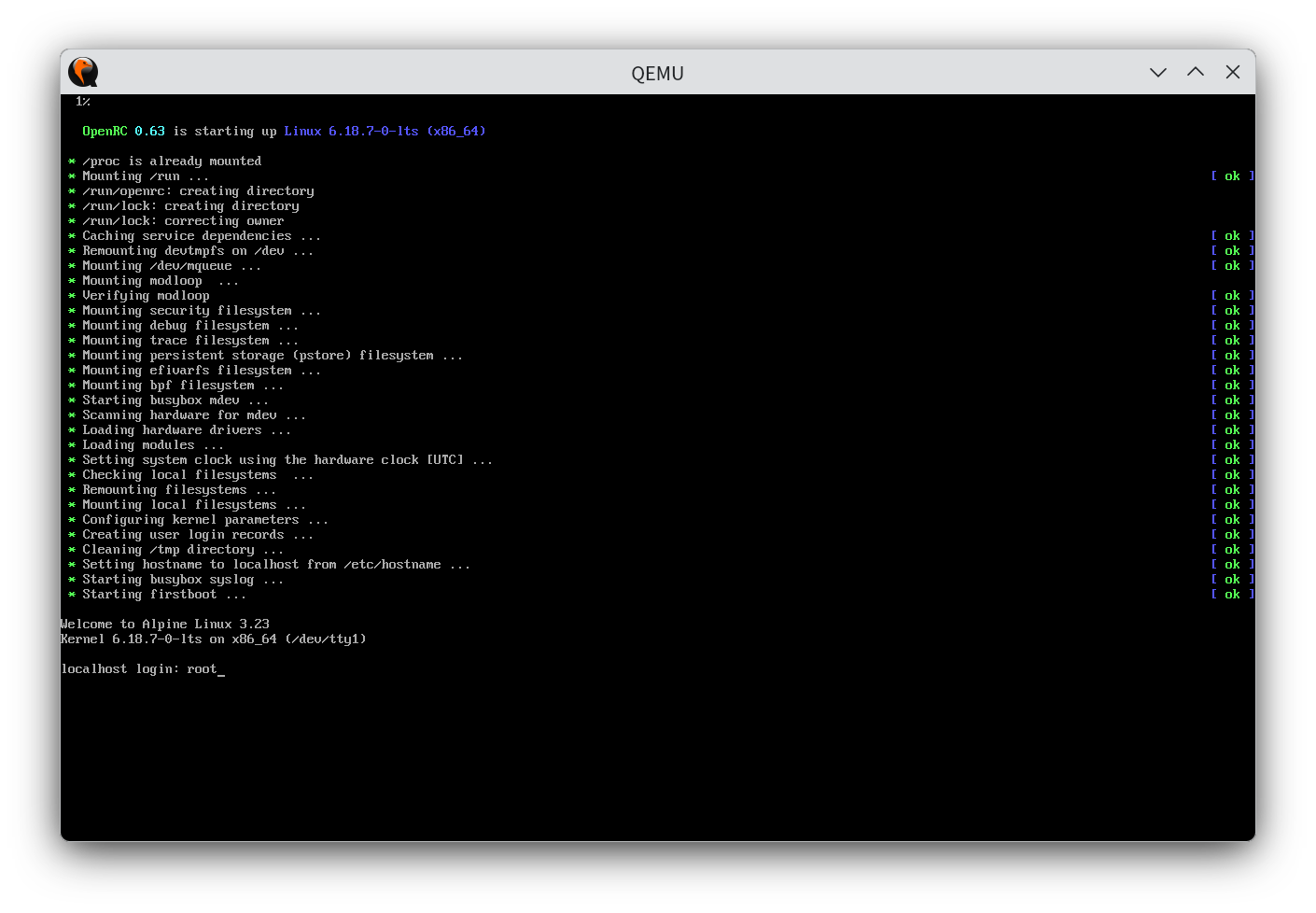1316x913 pixels.
Task: Click the "/proc is already mounted" line
Action: click(172, 162)
